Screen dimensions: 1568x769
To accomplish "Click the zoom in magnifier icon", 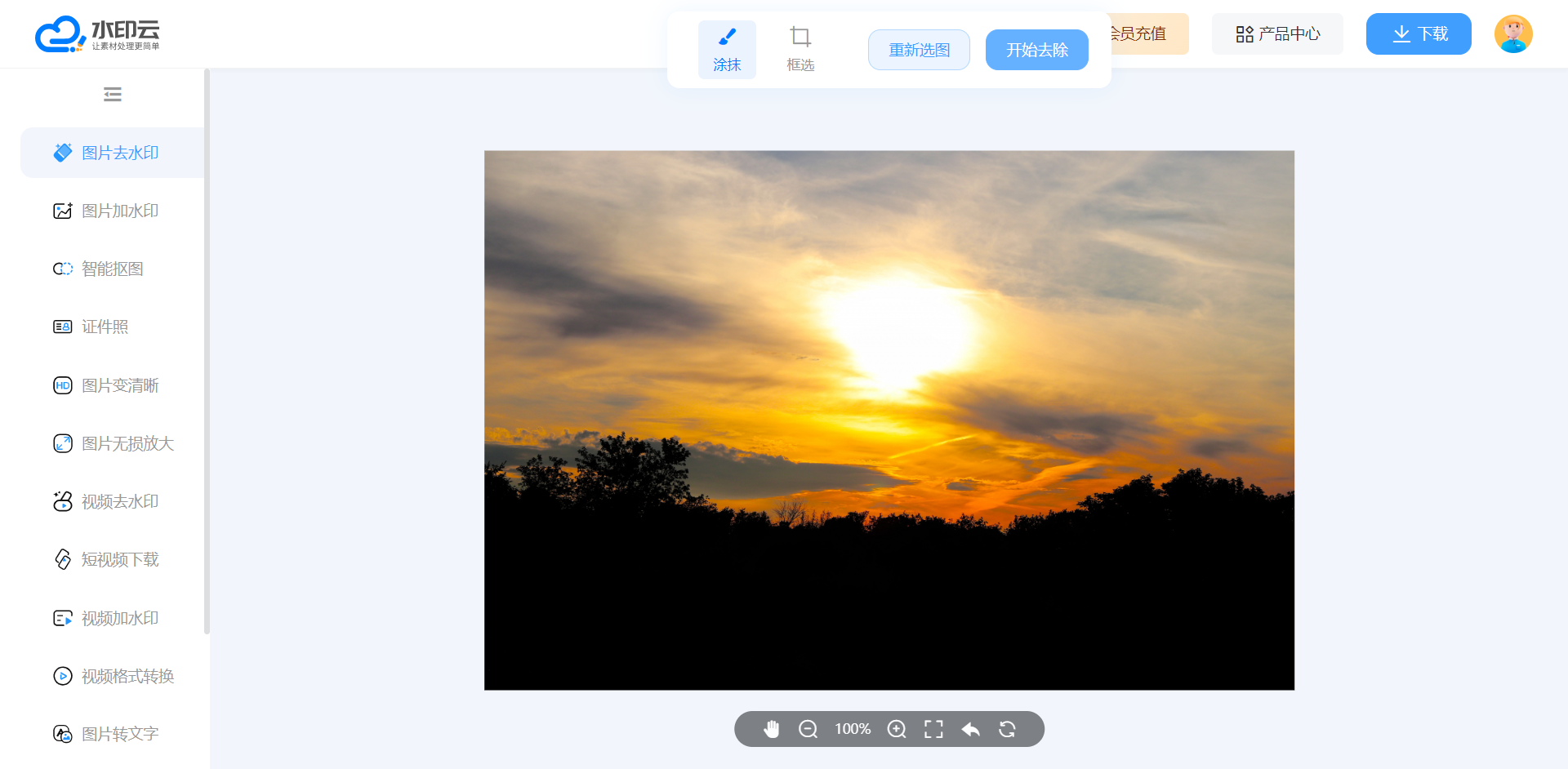I will pyautogui.click(x=897, y=729).
